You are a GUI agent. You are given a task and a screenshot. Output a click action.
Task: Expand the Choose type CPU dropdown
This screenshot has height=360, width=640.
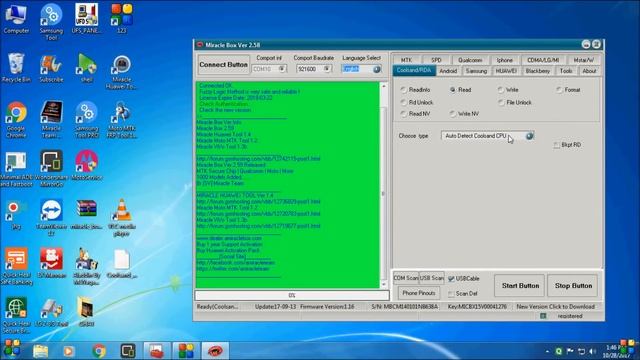point(529,136)
